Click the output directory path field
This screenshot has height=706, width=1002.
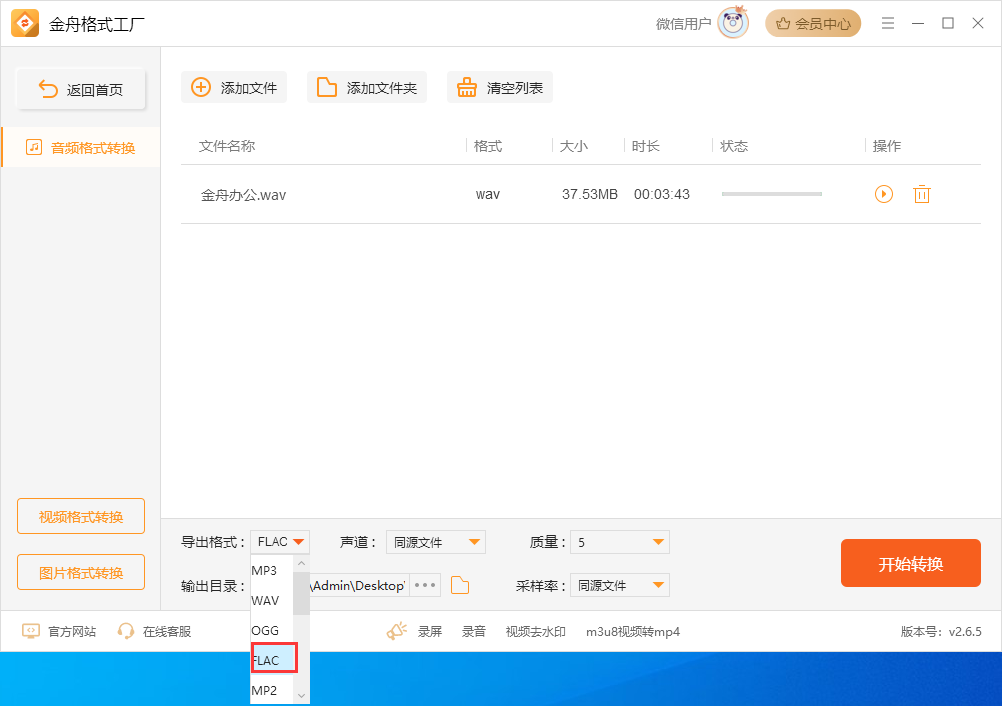(x=359, y=585)
